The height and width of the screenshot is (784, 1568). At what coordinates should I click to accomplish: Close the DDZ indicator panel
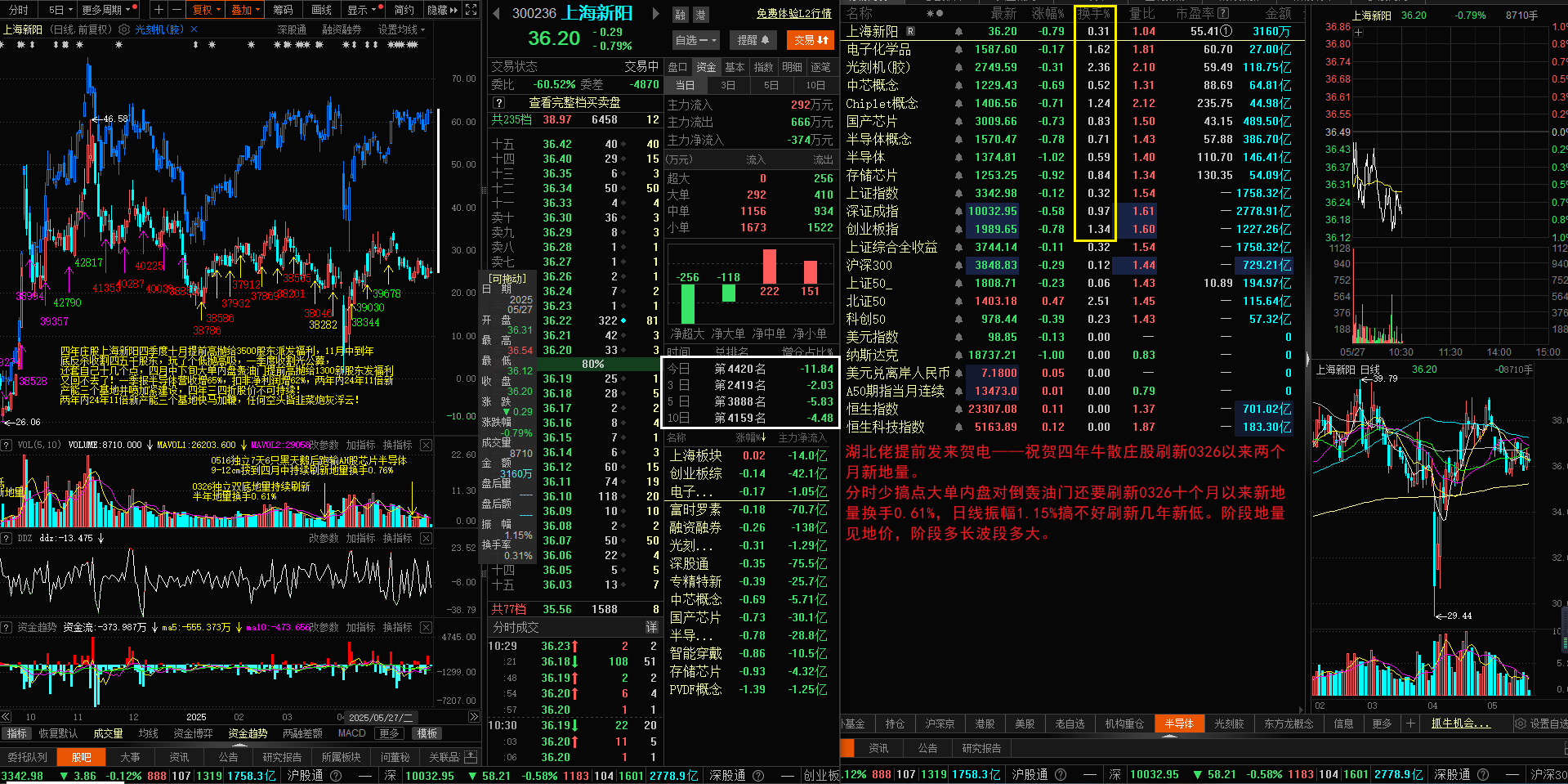426,539
